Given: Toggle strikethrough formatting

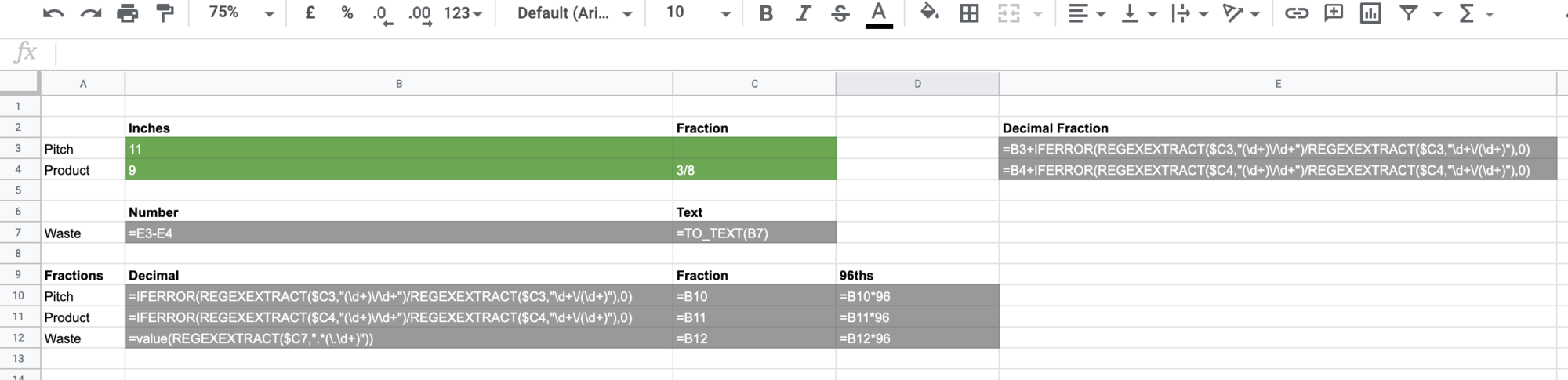Looking at the screenshot, I should coord(840,13).
